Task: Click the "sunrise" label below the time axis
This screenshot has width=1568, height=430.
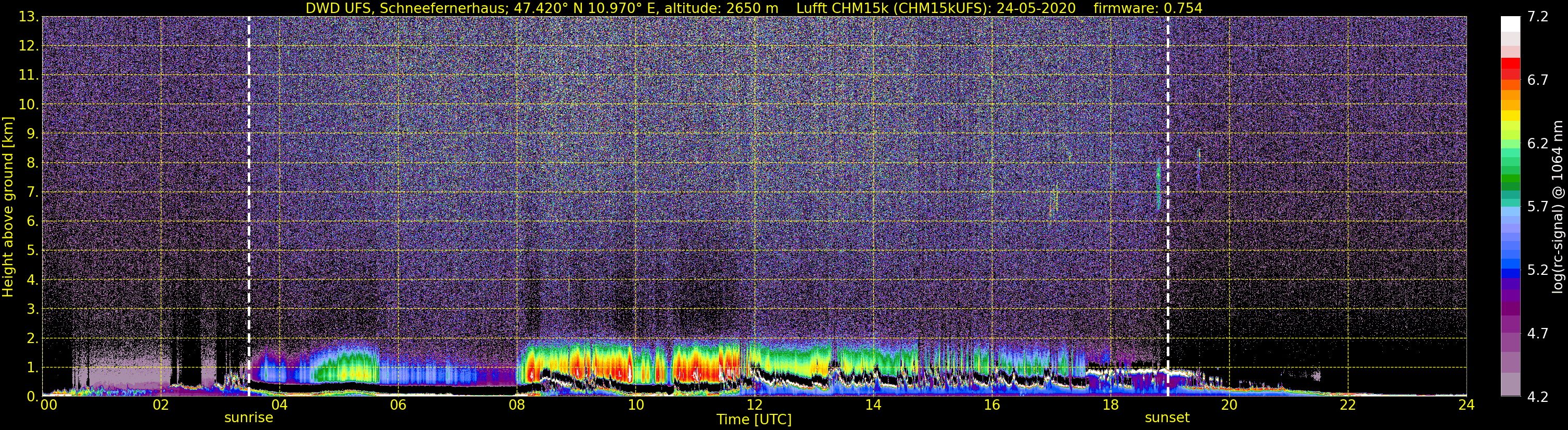Action: [249, 418]
